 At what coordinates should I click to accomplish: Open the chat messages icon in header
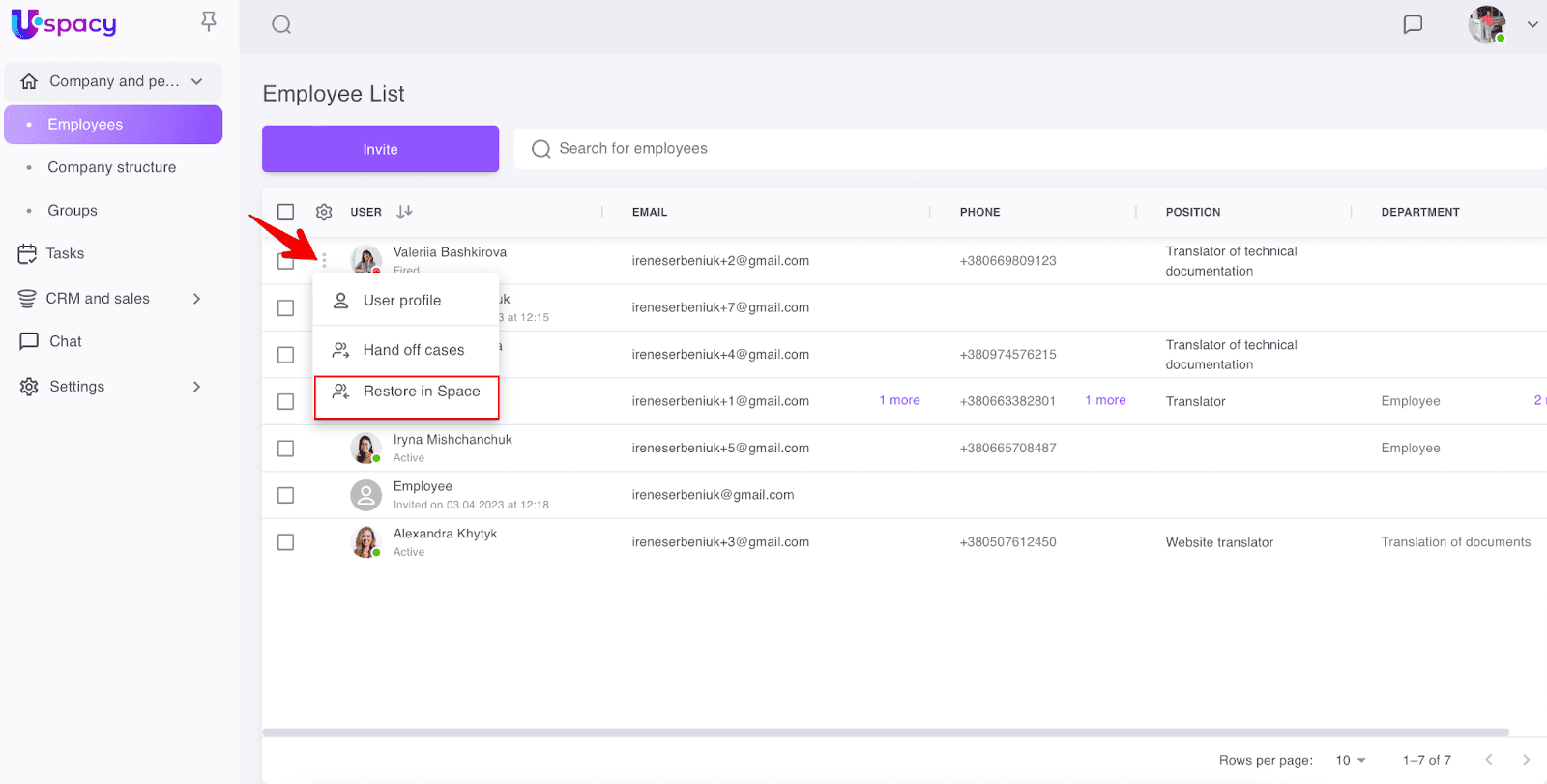pos(1413,25)
